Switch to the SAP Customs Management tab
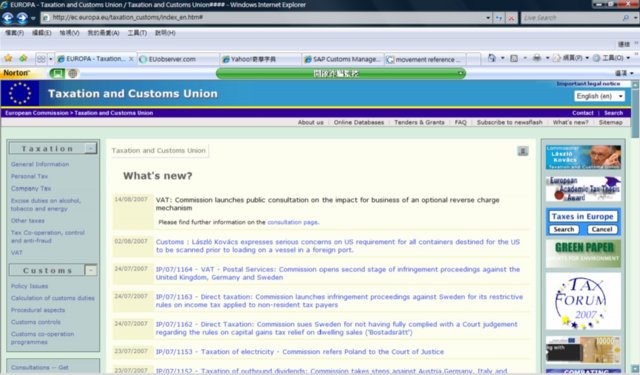This screenshot has width=640, height=375. (343, 59)
